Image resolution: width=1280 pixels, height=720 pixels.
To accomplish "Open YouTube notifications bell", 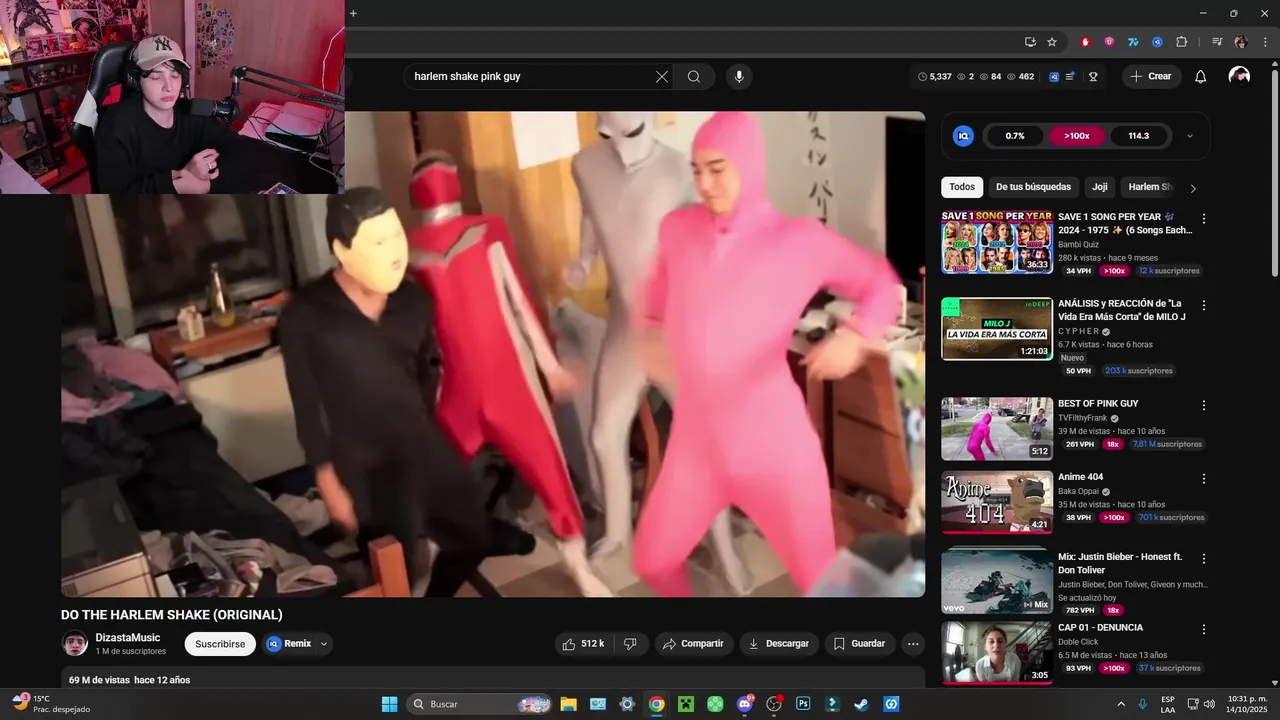I will pyautogui.click(x=1201, y=77).
